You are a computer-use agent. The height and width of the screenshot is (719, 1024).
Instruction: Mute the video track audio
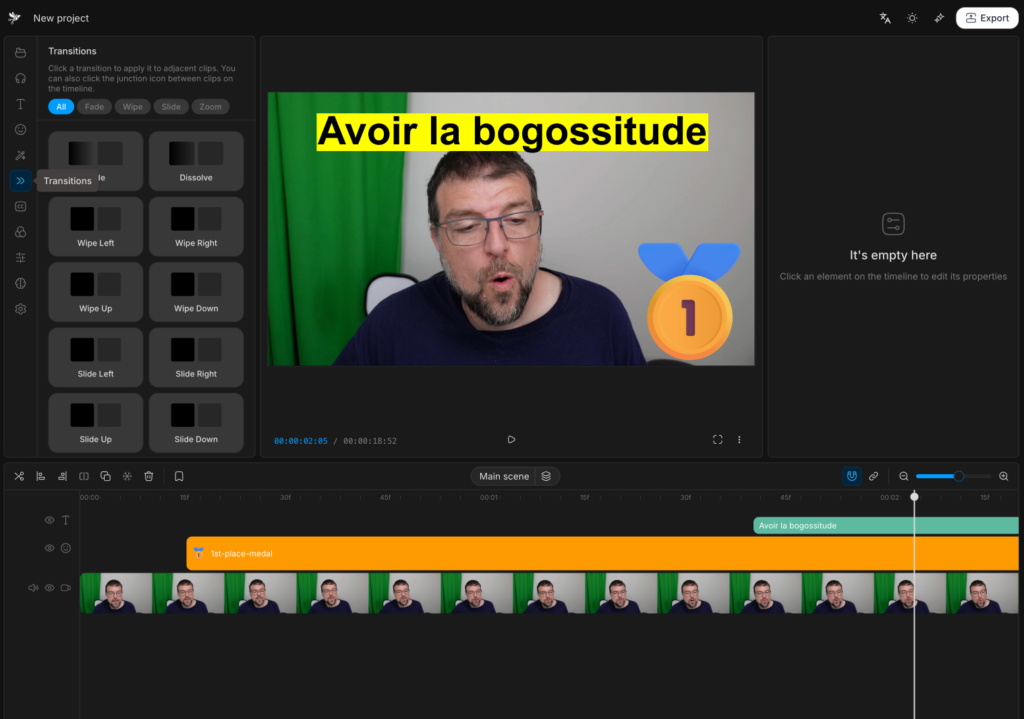32,588
